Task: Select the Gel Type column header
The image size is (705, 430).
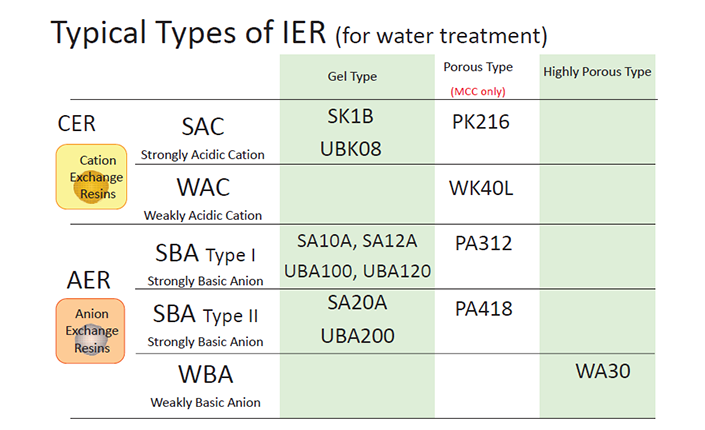Action: 352,76
